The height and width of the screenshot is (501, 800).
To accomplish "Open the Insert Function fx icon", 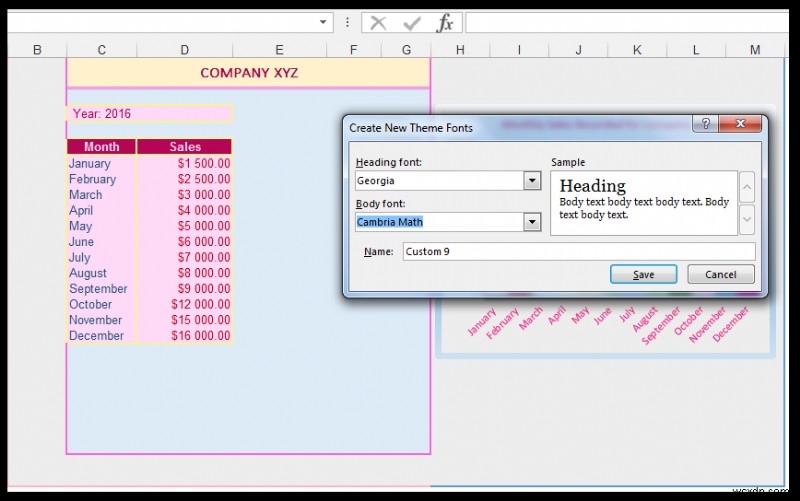I will (x=444, y=23).
